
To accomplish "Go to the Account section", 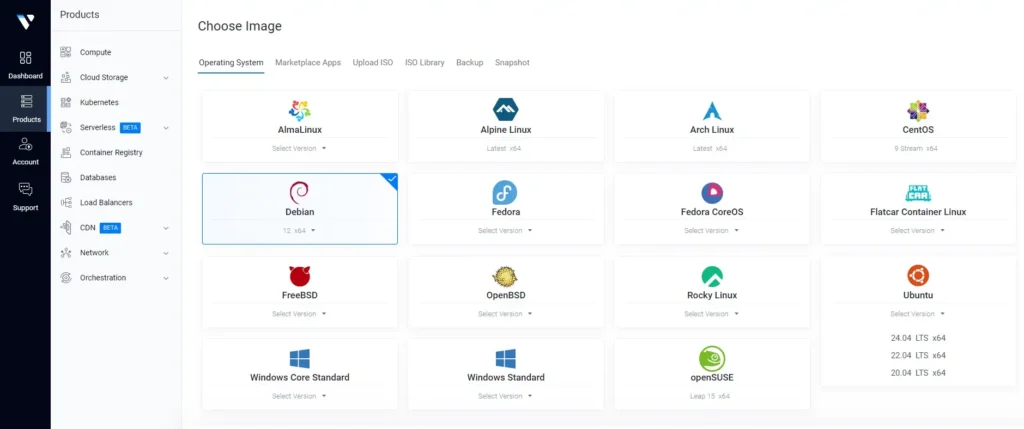I will coord(25,151).
